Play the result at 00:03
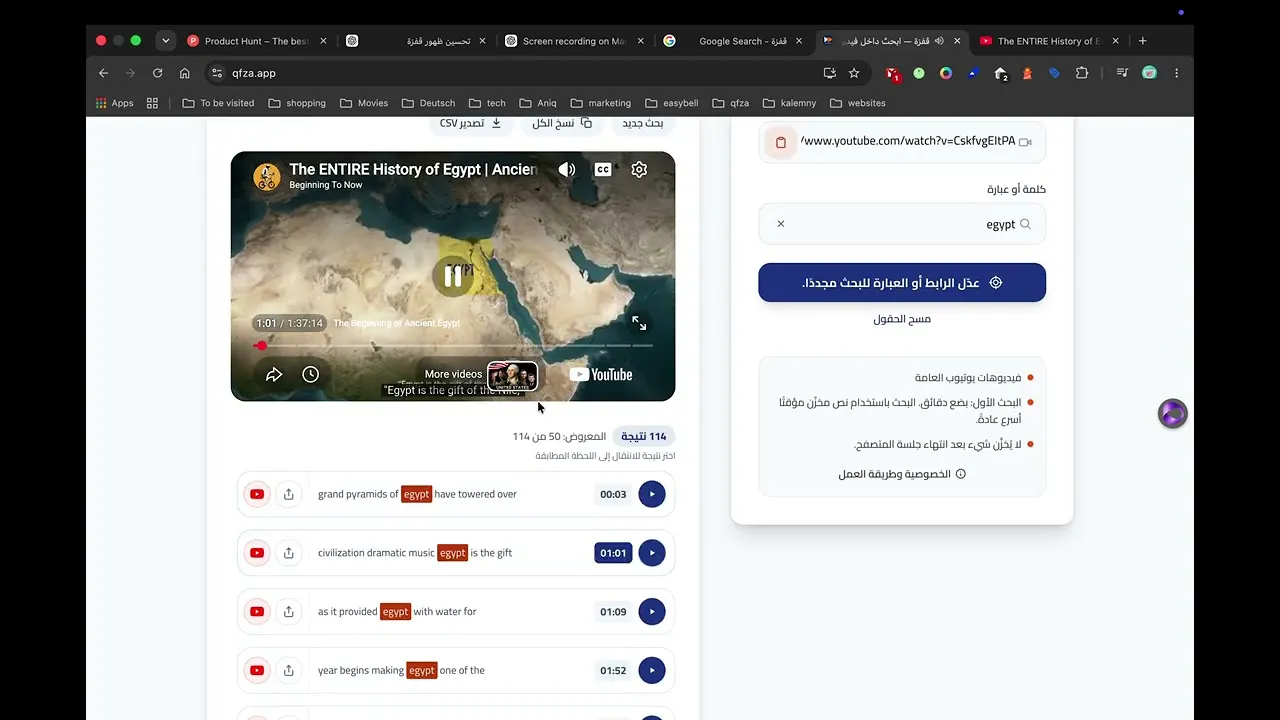Screen dimensions: 1280x720 point(652,494)
